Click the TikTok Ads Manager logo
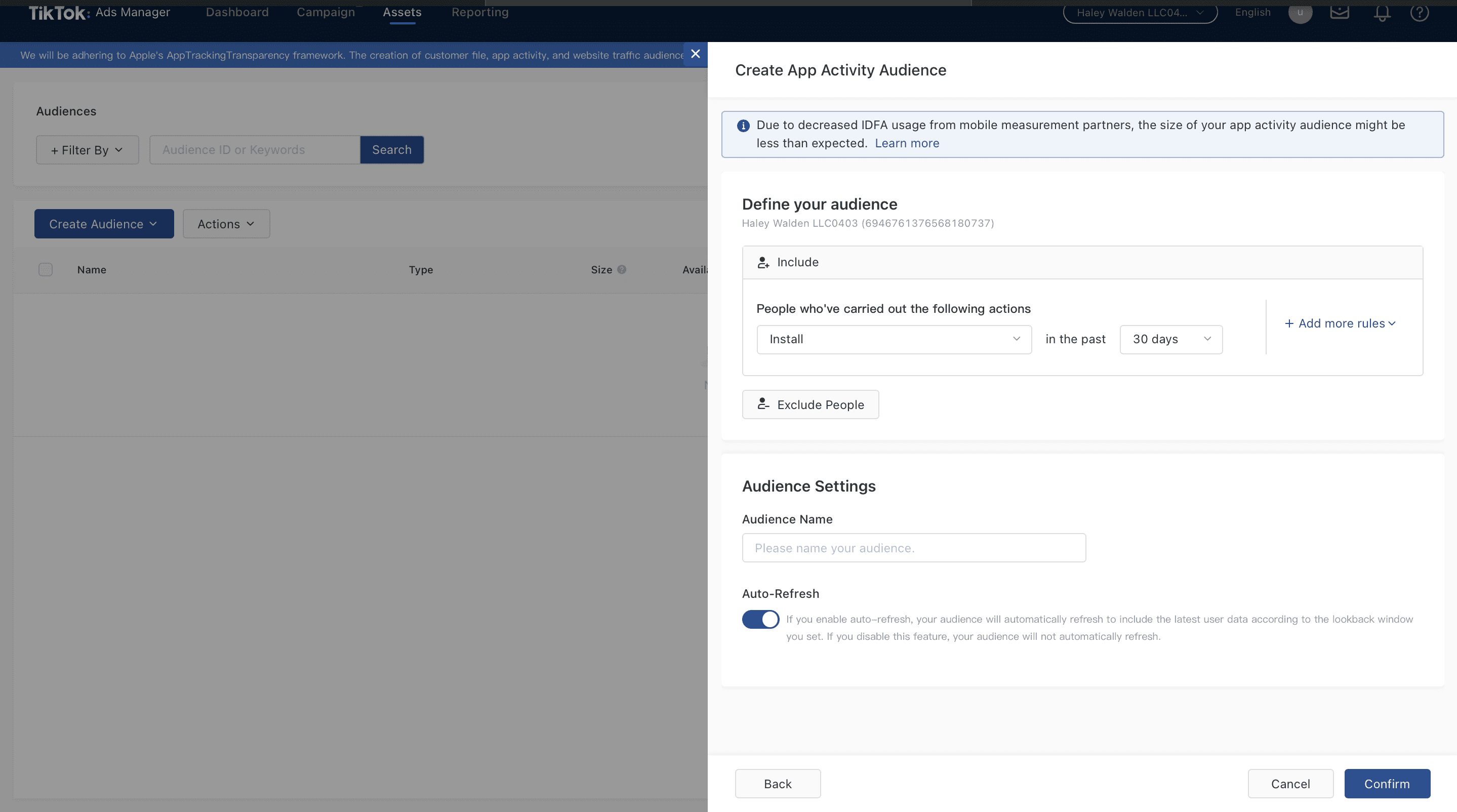The image size is (1457, 812). pos(99,13)
